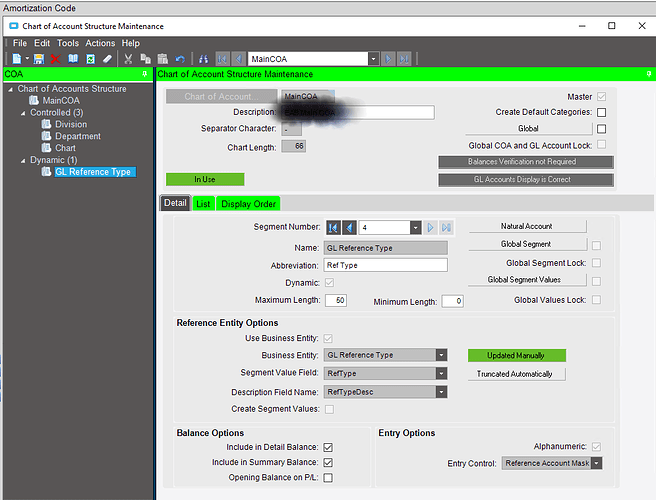Image resolution: width=656 pixels, height=500 pixels.
Task: Switch to the Display Order tab
Action: pos(248,204)
